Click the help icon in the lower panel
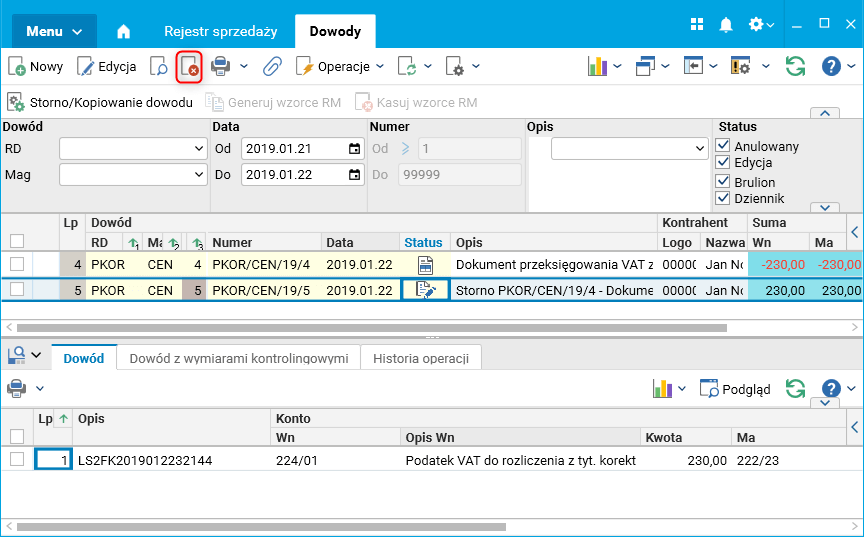864x537 pixels. 831,389
